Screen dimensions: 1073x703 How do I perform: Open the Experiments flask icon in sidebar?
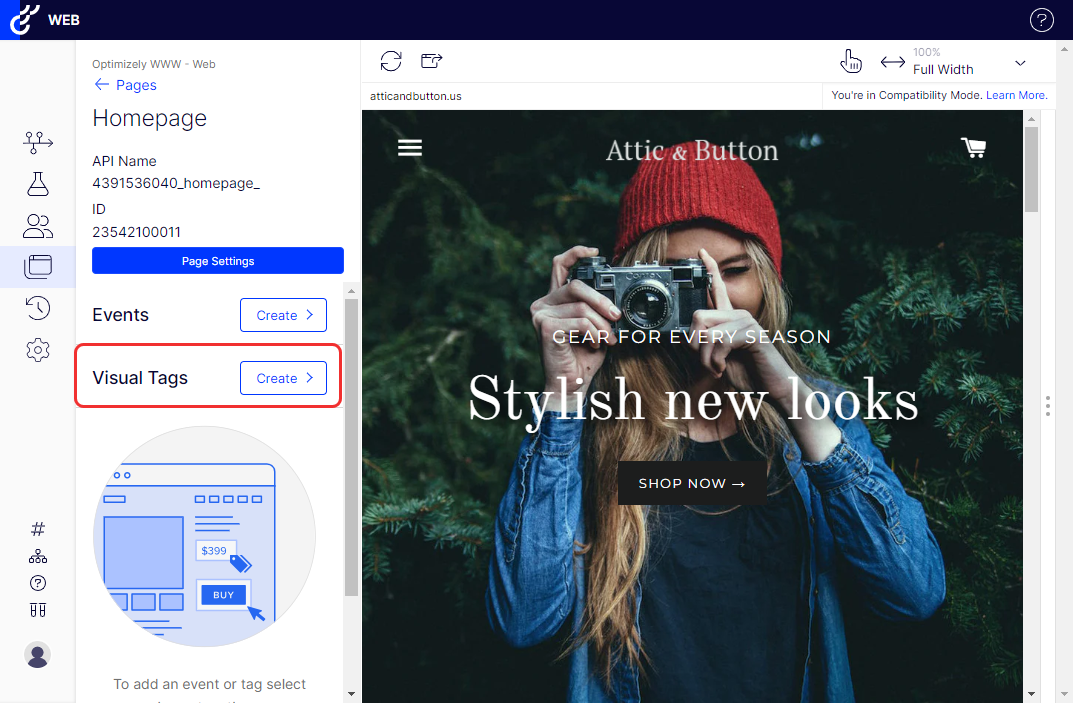point(38,184)
